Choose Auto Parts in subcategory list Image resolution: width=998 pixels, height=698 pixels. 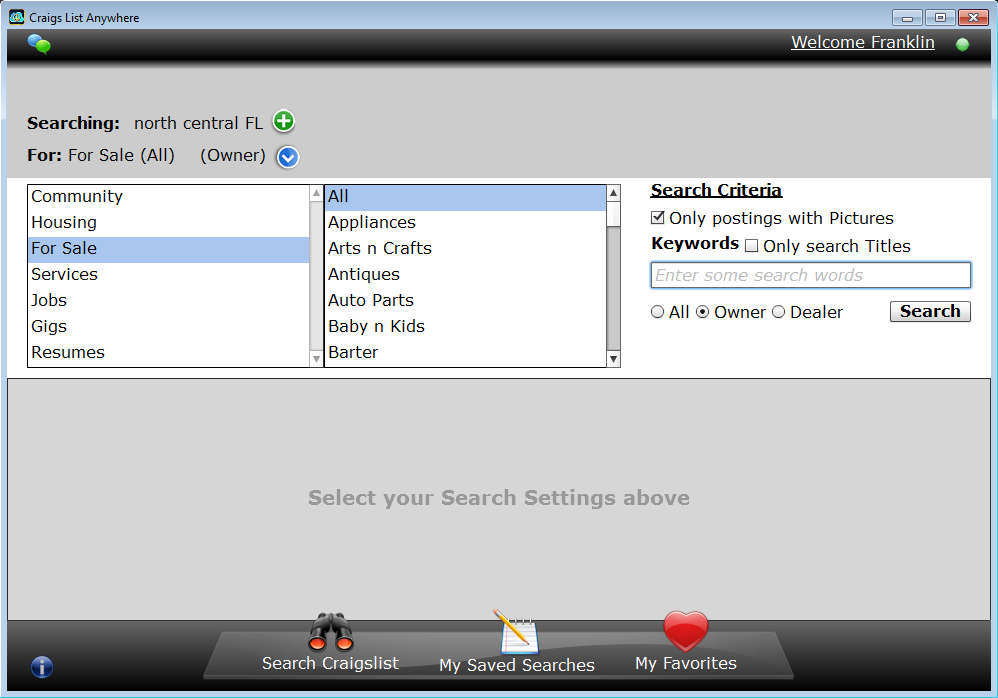371,300
